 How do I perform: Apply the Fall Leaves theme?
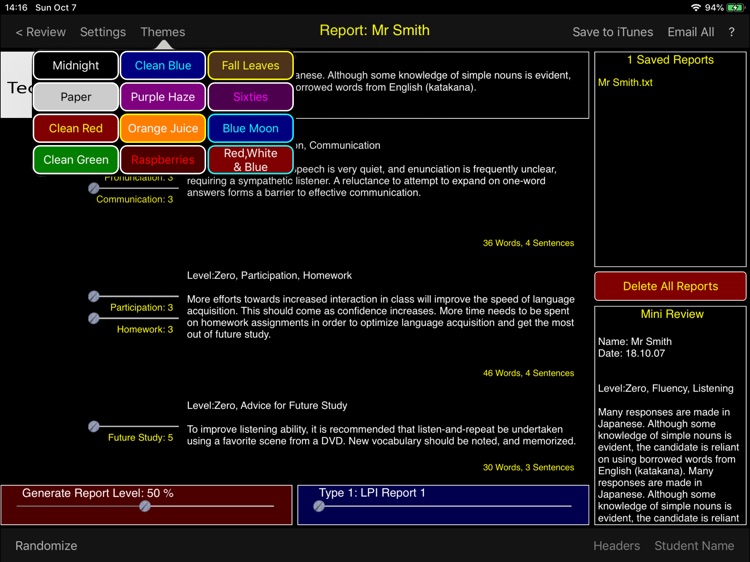pos(250,66)
